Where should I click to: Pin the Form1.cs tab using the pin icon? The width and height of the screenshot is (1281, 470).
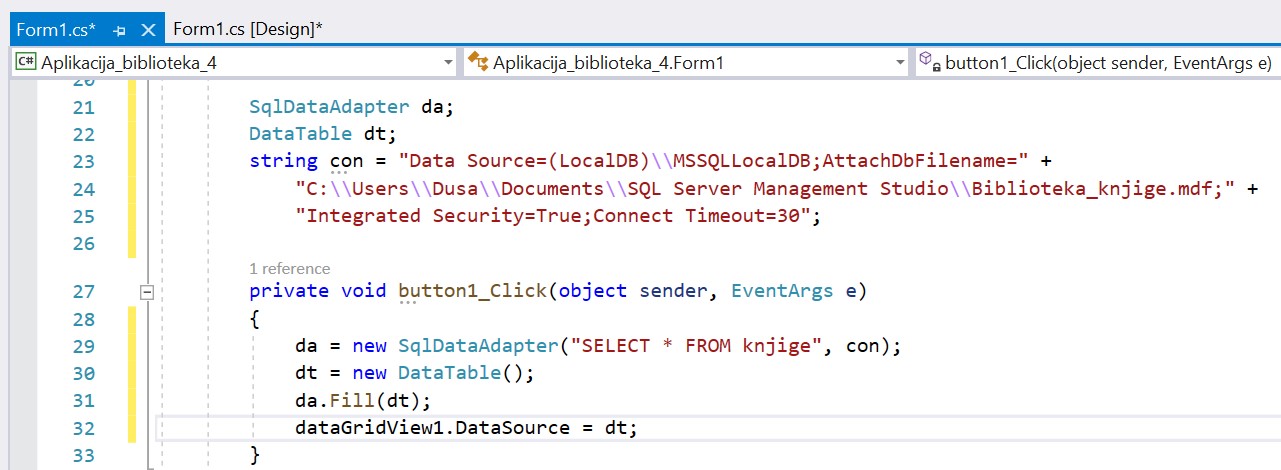[x=120, y=30]
